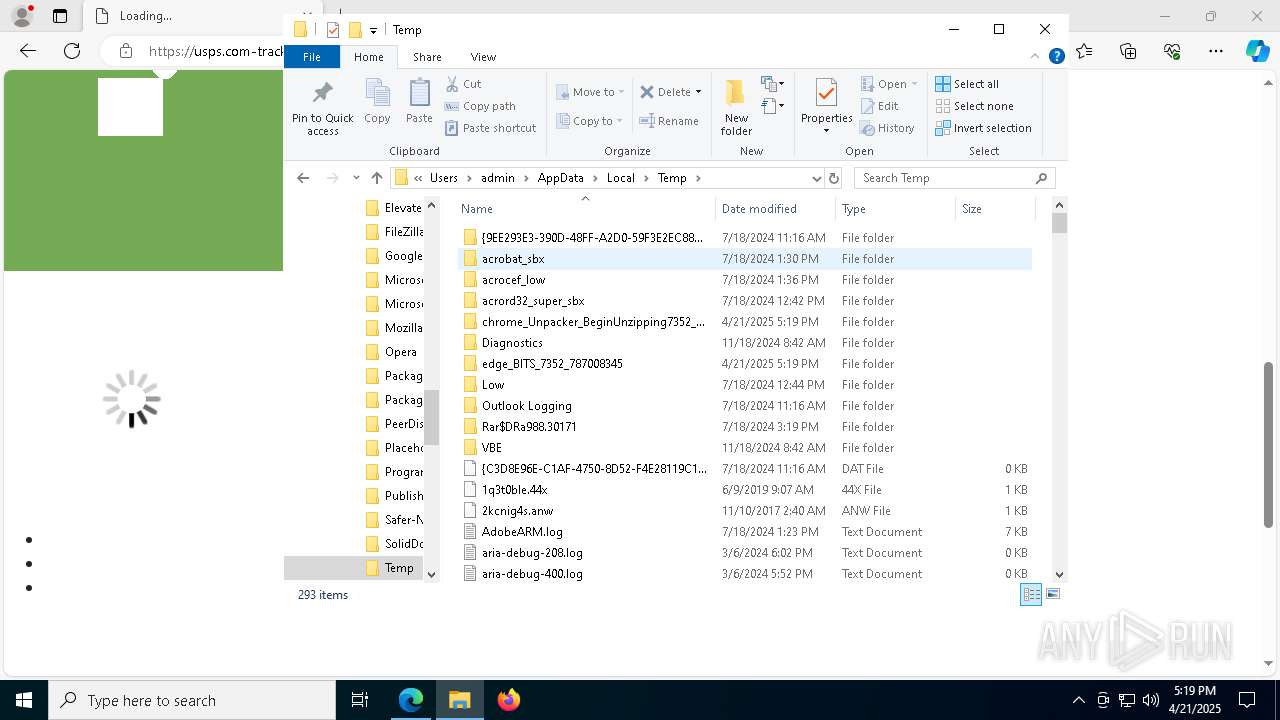Image resolution: width=1280 pixels, height=720 pixels.
Task: Select the acrocef_low folder
Action: coord(745,280)
